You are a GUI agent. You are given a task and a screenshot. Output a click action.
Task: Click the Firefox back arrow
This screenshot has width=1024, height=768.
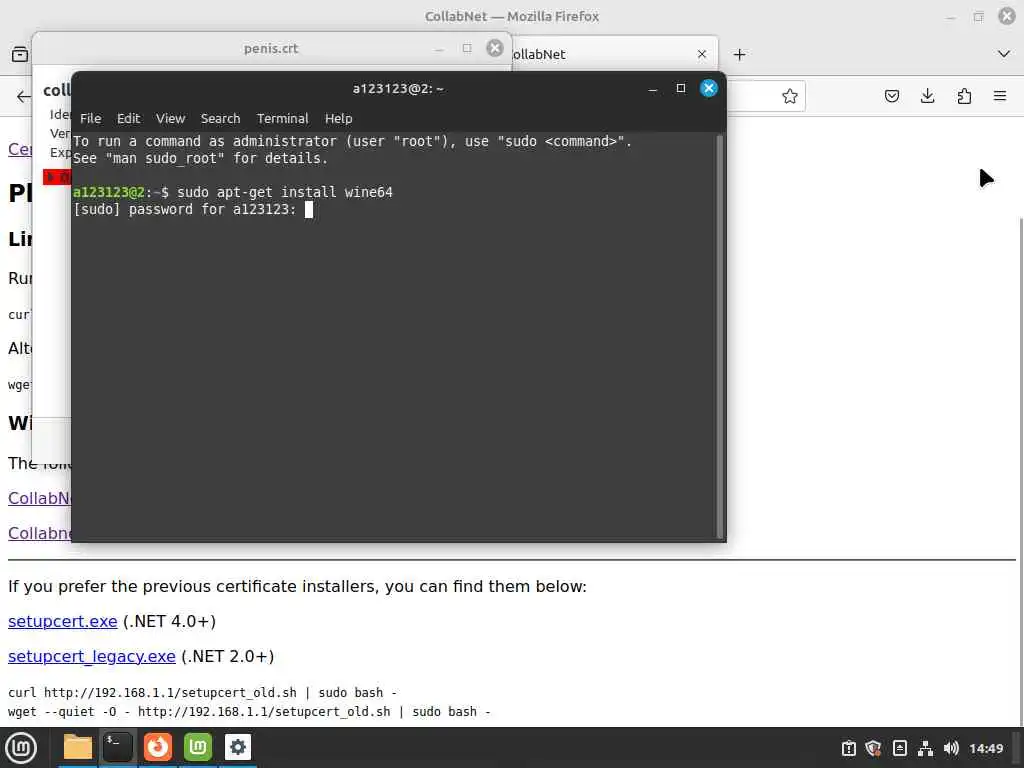click(24, 97)
